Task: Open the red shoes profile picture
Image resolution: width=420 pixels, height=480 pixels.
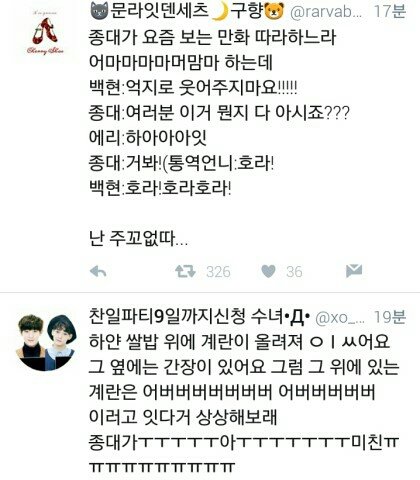Action: point(45,34)
